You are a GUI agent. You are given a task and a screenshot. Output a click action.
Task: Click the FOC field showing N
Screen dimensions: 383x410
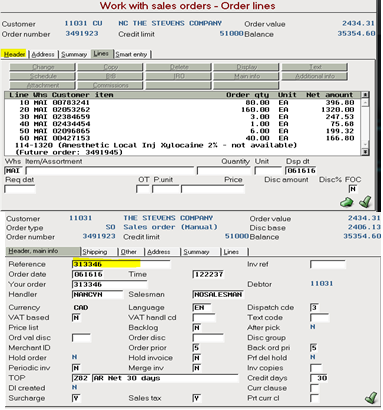[x=353, y=189]
